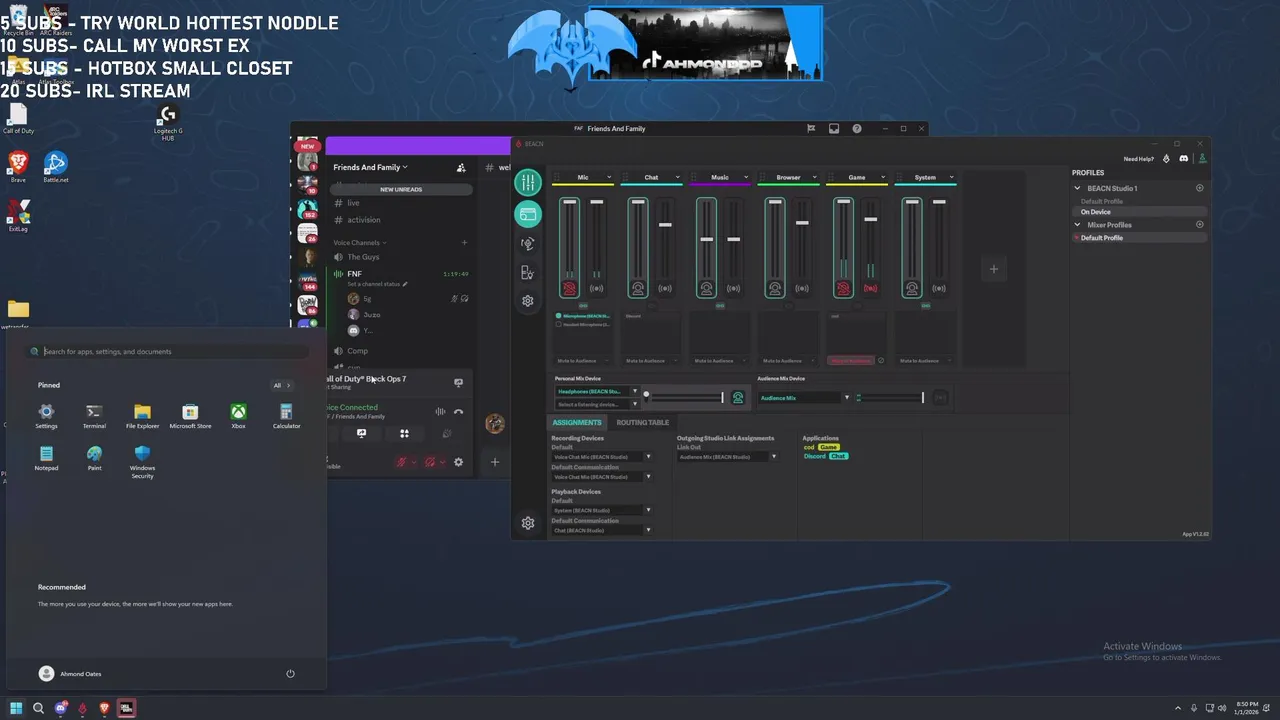Add a new Mixer Profile with plus icon
The height and width of the screenshot is (720, 1280).
coord(1200,225)
